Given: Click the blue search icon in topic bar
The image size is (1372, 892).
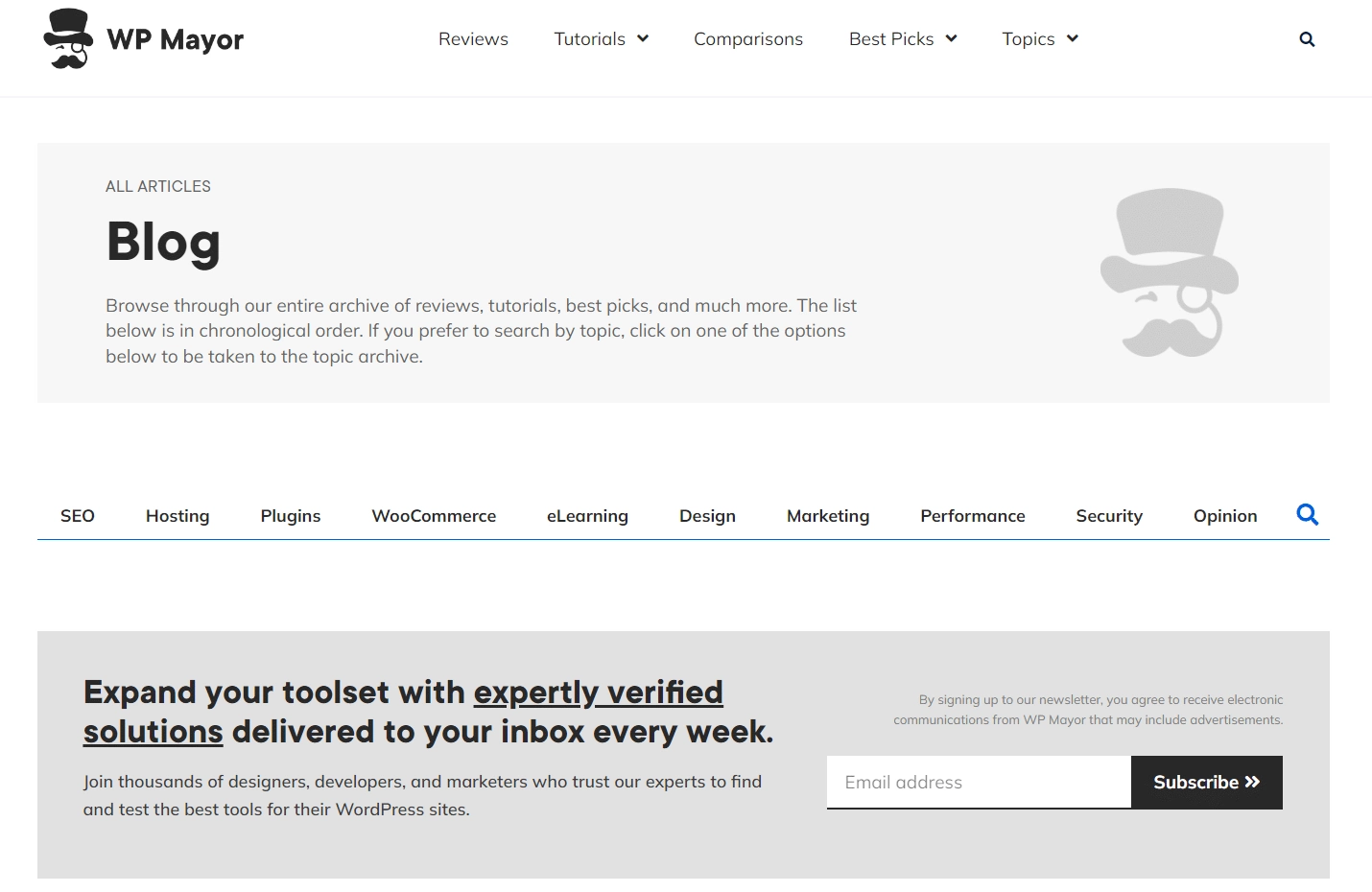Looking at the screenshot, I should click(1307, 515).
